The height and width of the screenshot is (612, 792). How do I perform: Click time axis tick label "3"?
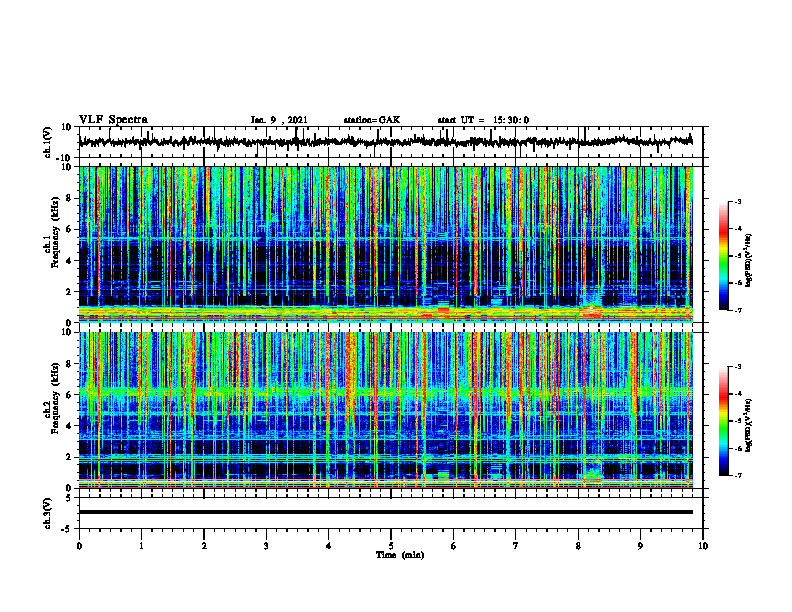point(266,546)
